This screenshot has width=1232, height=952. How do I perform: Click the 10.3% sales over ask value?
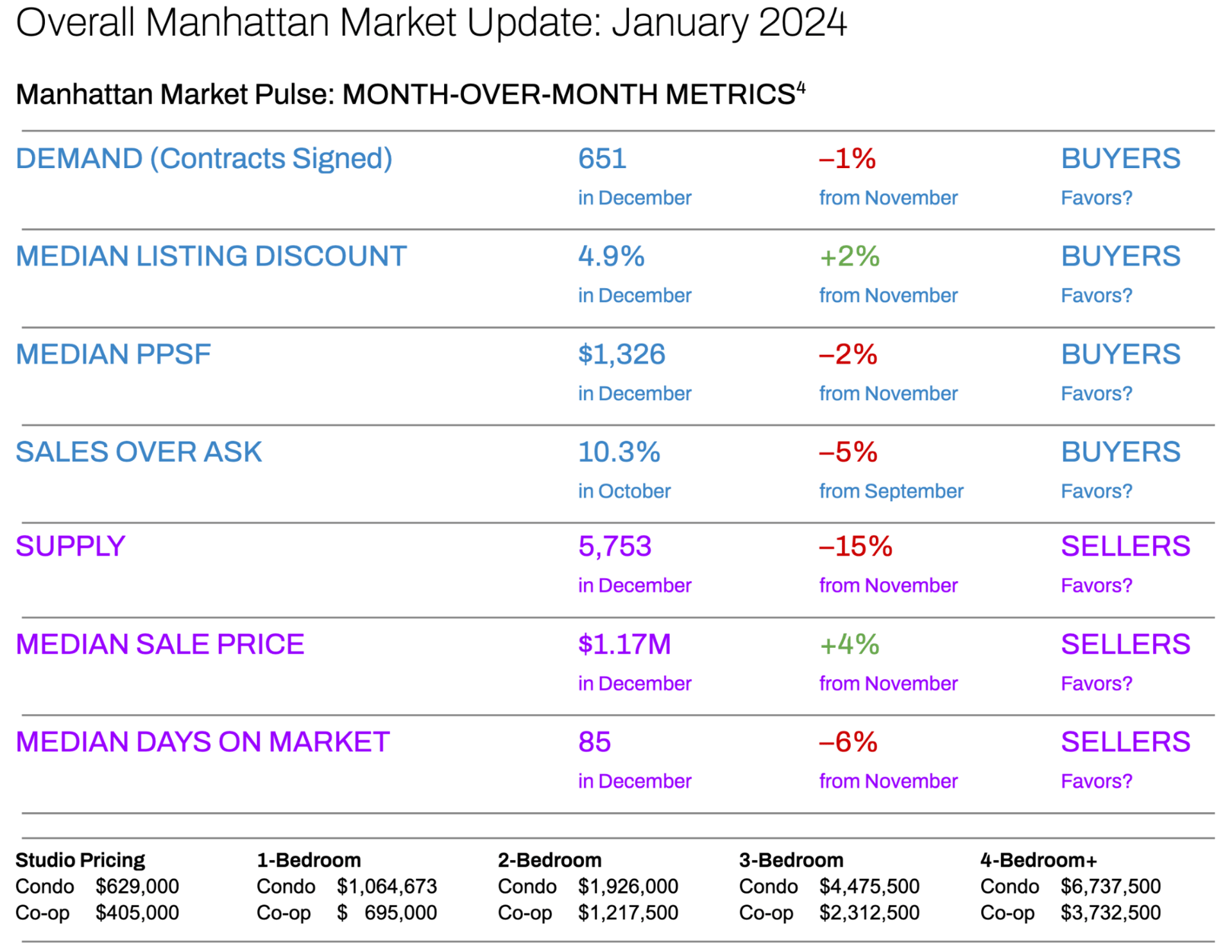click(x=619, y=452)
